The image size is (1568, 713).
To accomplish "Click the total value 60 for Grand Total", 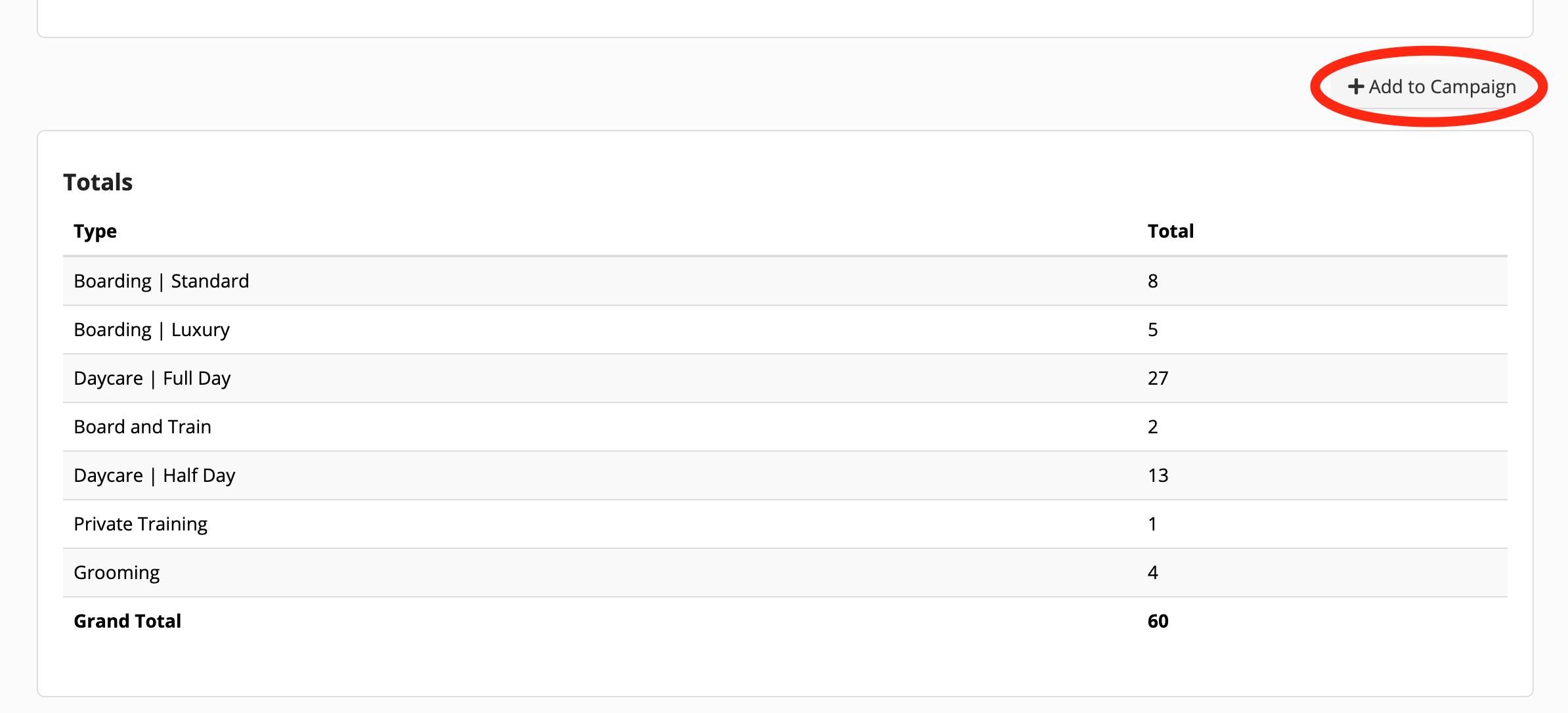I will point(1159,620).
